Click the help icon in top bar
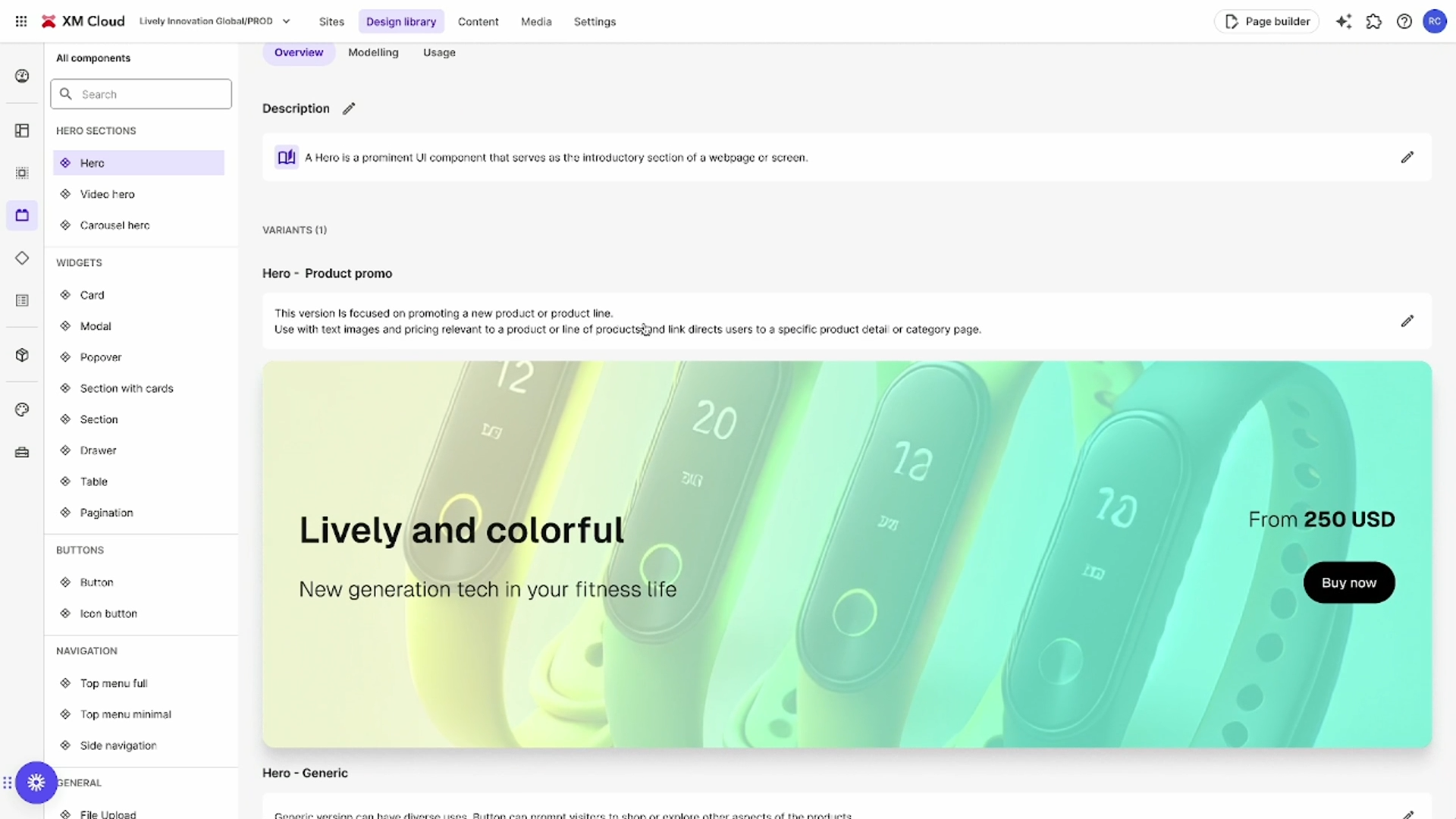Viewport: 1456px width, 819px height. (1404, 21)
